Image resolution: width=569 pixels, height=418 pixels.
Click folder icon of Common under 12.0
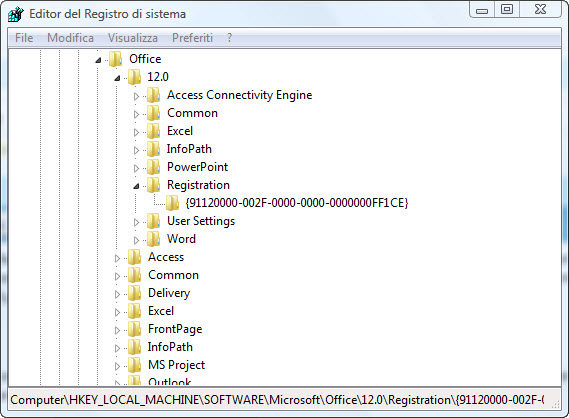153,113
